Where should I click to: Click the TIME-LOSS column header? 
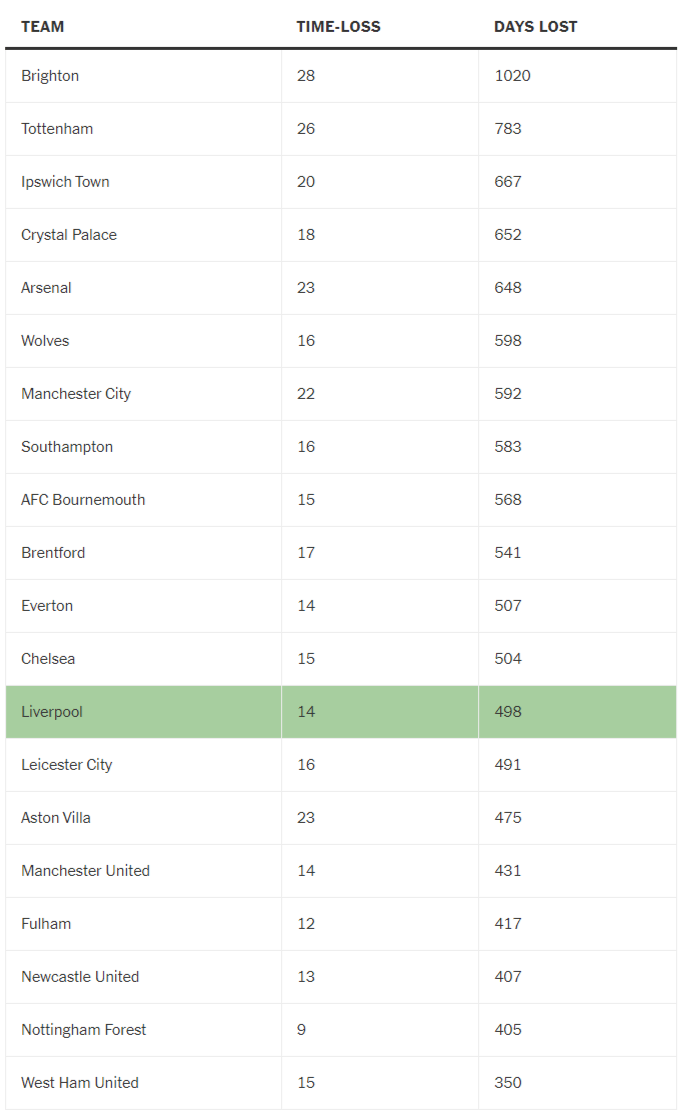point(338,27)
